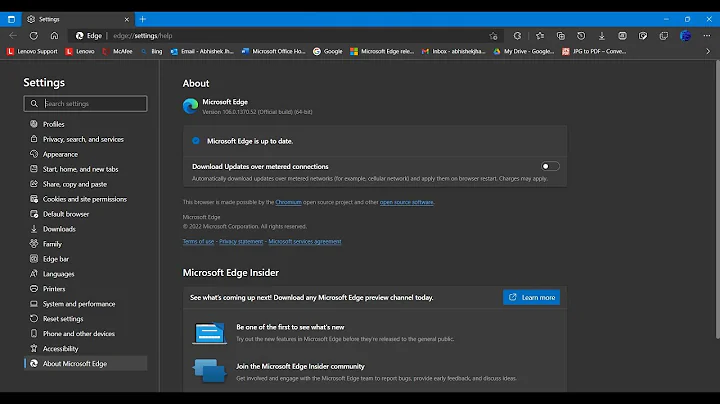Viewport: 720px width, 404px height.
Task: Open the Home page icon
Action: [54, 35]
